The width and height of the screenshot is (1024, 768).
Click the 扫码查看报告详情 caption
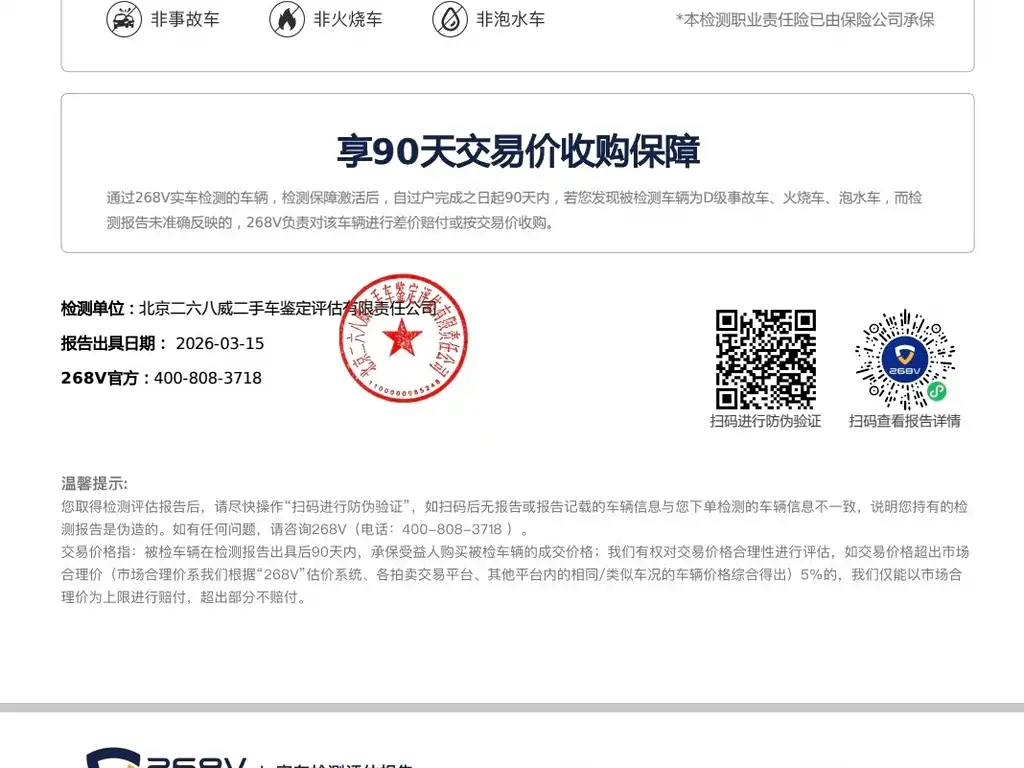(x=904, y=421)
